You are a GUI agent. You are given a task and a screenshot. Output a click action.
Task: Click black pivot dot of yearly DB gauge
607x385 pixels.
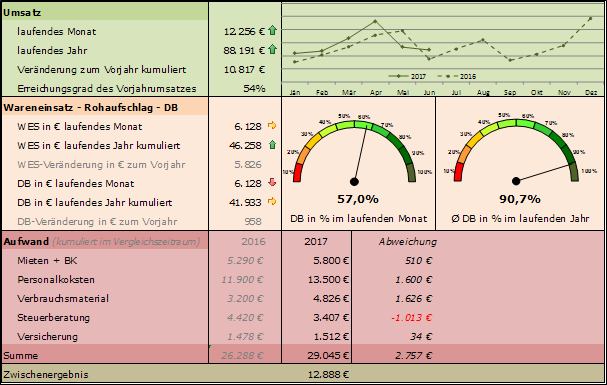coord(516,181)
